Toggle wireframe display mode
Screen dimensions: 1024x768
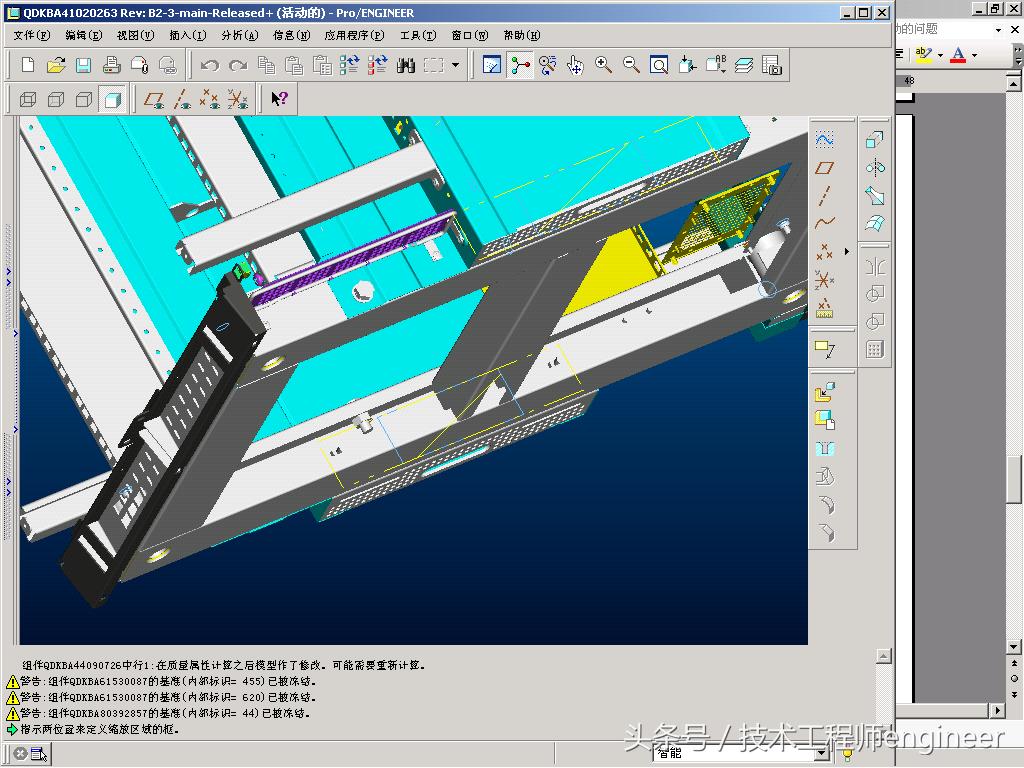point(28,99)
